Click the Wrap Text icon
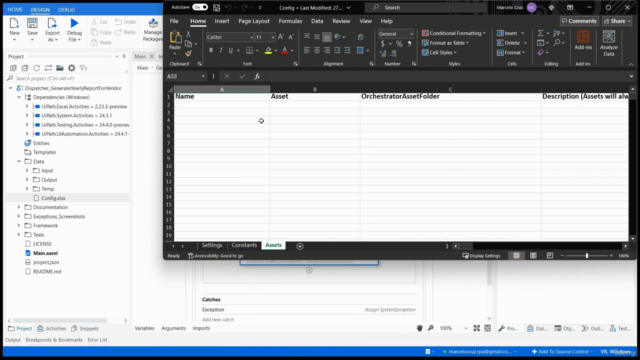 (x=360, y=37)
